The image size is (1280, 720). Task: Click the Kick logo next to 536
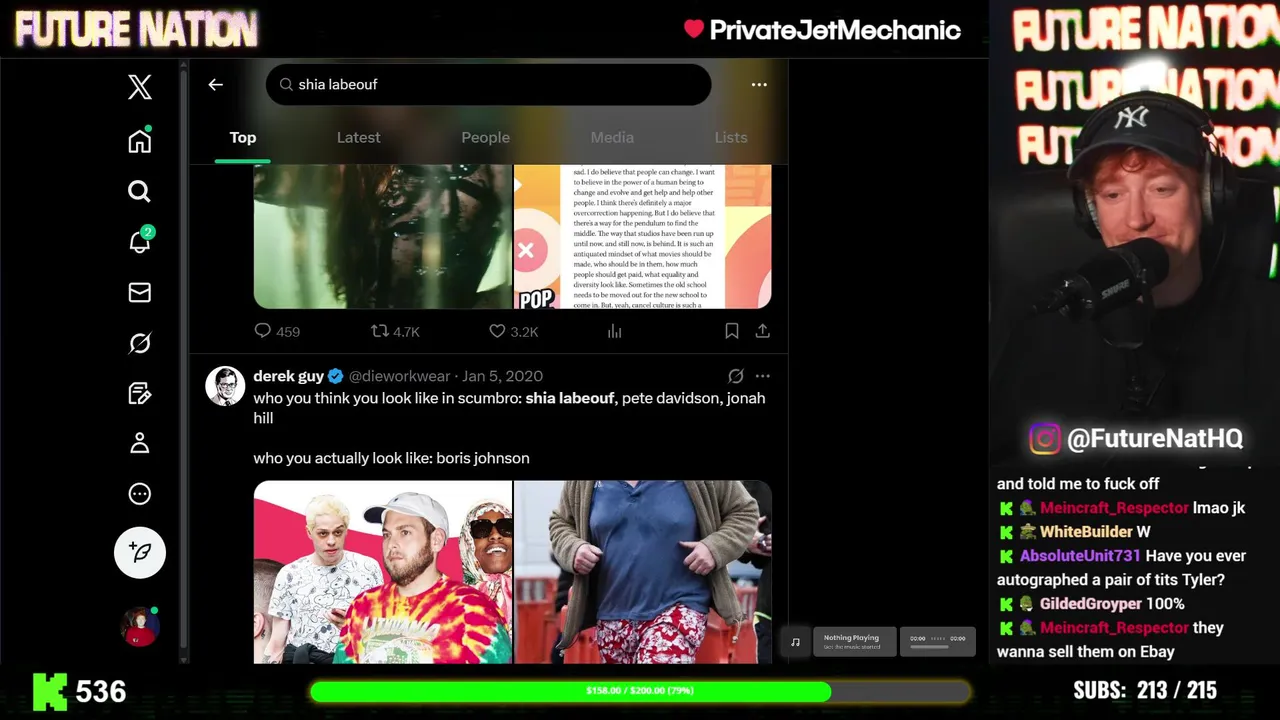50,691
